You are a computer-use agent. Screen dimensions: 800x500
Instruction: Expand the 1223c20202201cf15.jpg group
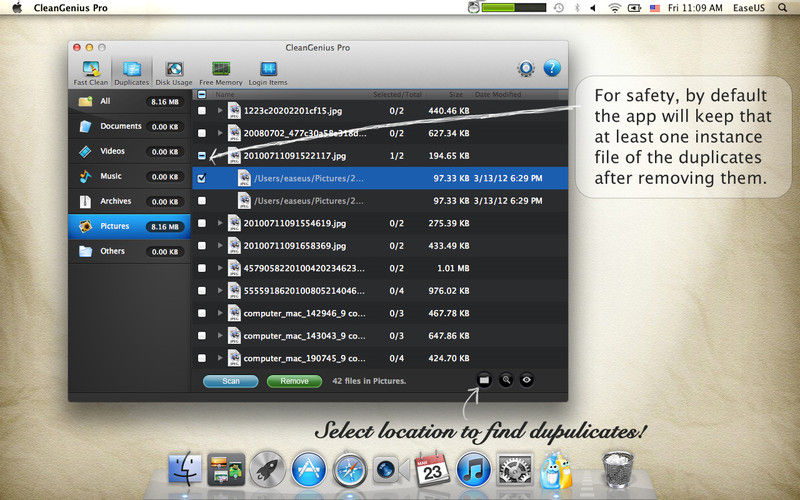point(220,110)
